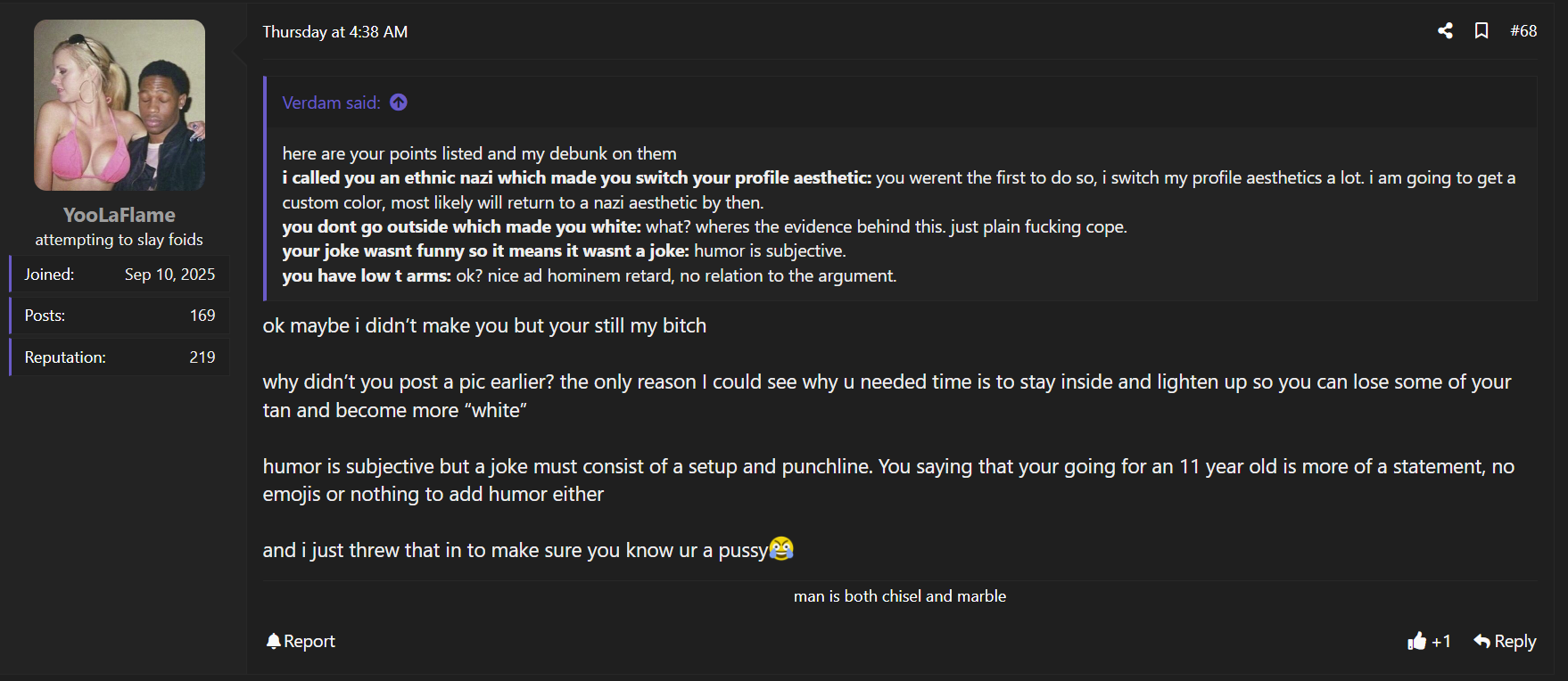Click the +1 reaction count

1441,642
